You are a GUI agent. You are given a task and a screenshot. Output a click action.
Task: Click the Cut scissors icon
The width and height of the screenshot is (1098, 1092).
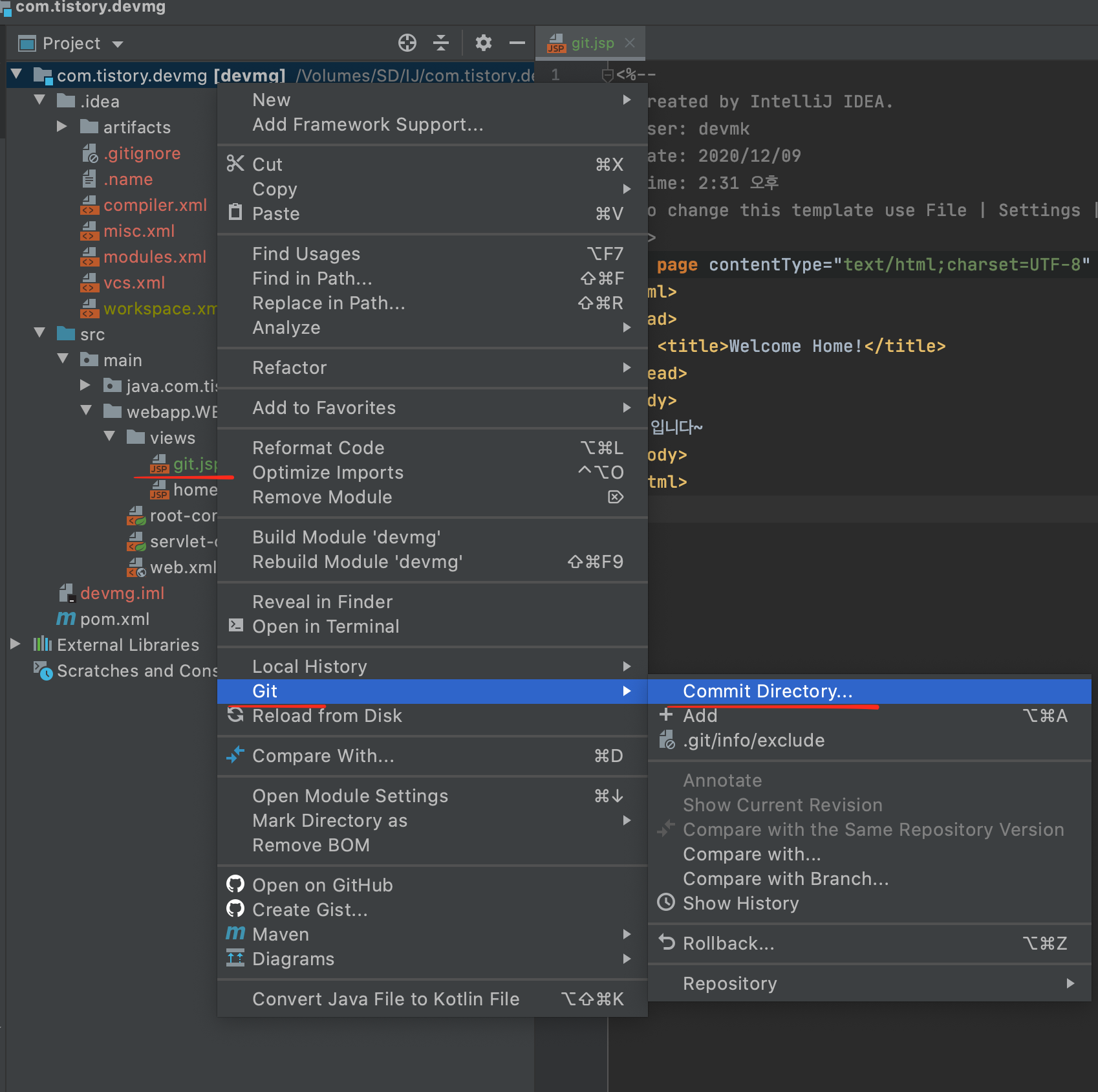pyautogui.click(x=235, y=164)
